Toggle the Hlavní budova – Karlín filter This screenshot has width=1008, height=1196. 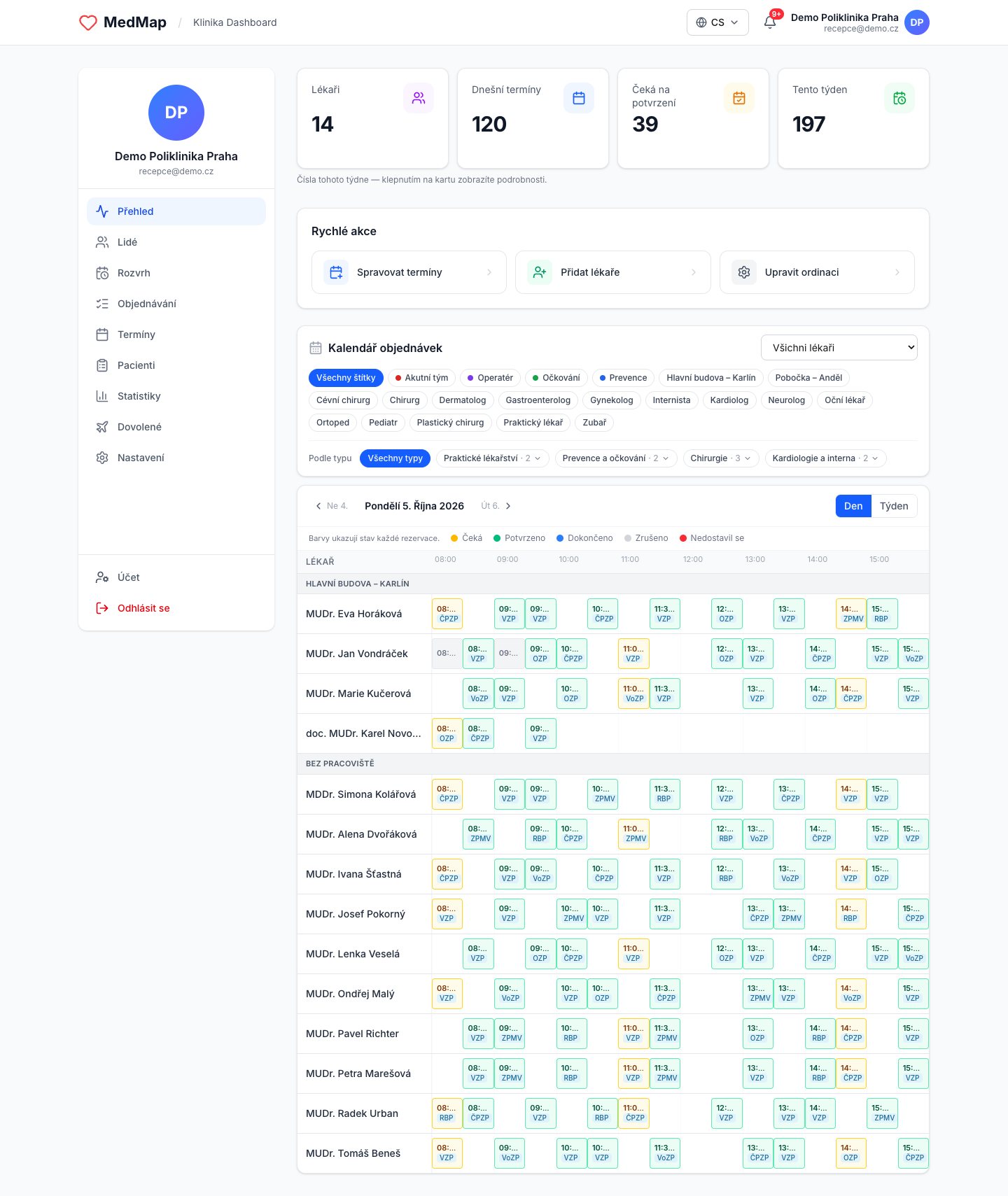pos(711,378)
